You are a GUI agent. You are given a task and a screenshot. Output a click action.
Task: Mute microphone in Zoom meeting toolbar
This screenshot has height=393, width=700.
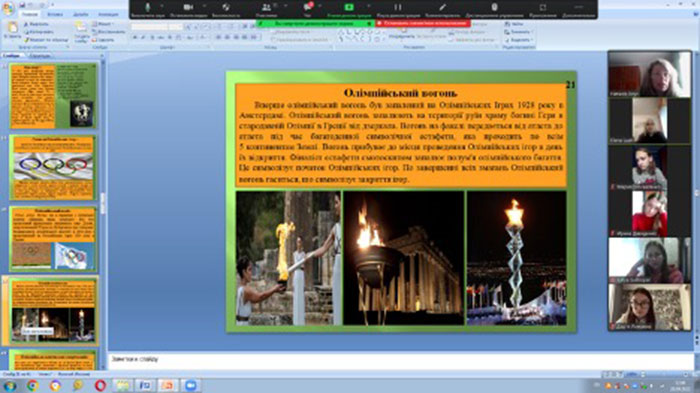(x=148, y=8)
